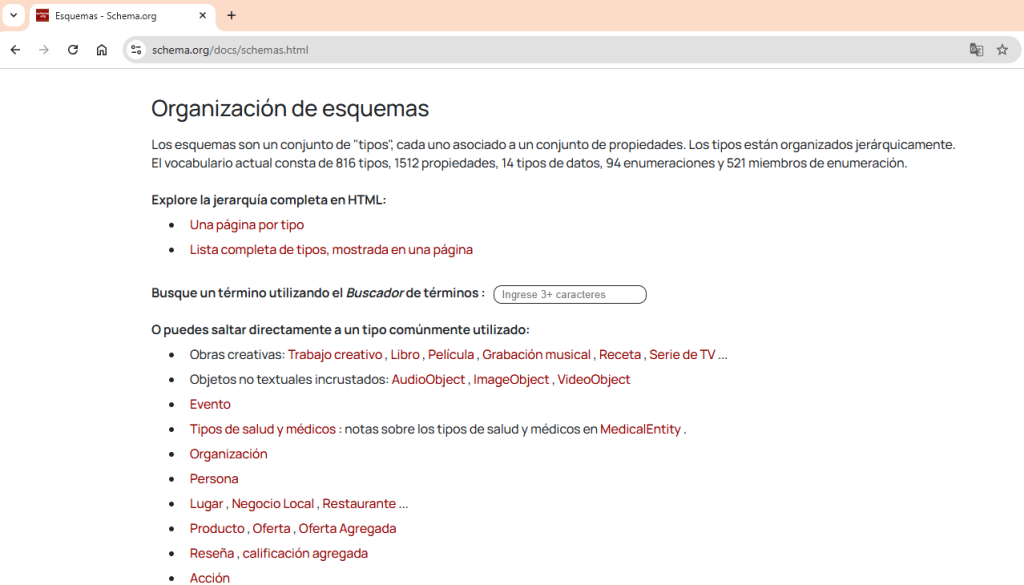Image resolution: width=1024 pixels, height=585 pixels.
Task: Expand the tab search dropdown arrow
Action: [x=13, y=15]
